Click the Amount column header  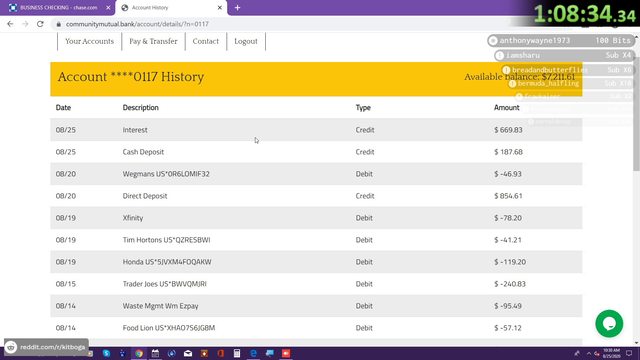pos(507,108)
